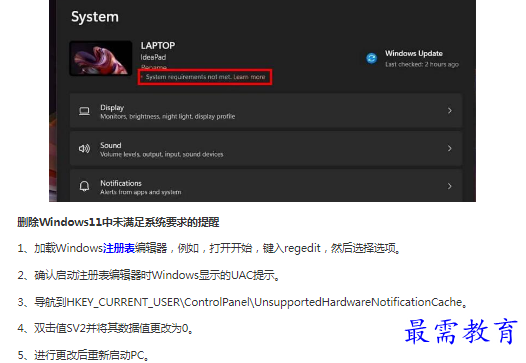Viewport: 526px width, 363px height.
Task: Open the Display settings row
Action: pyautogui.click(x=266, y=111)
